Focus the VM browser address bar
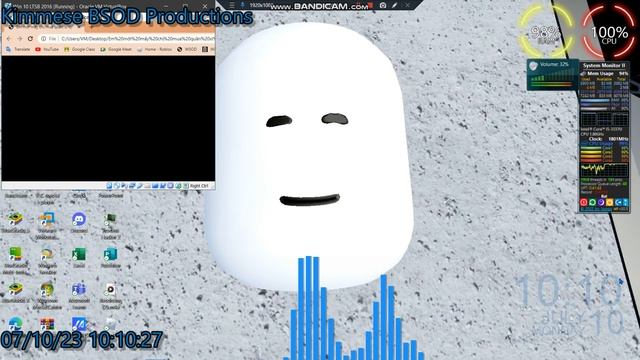 [127, 38]
